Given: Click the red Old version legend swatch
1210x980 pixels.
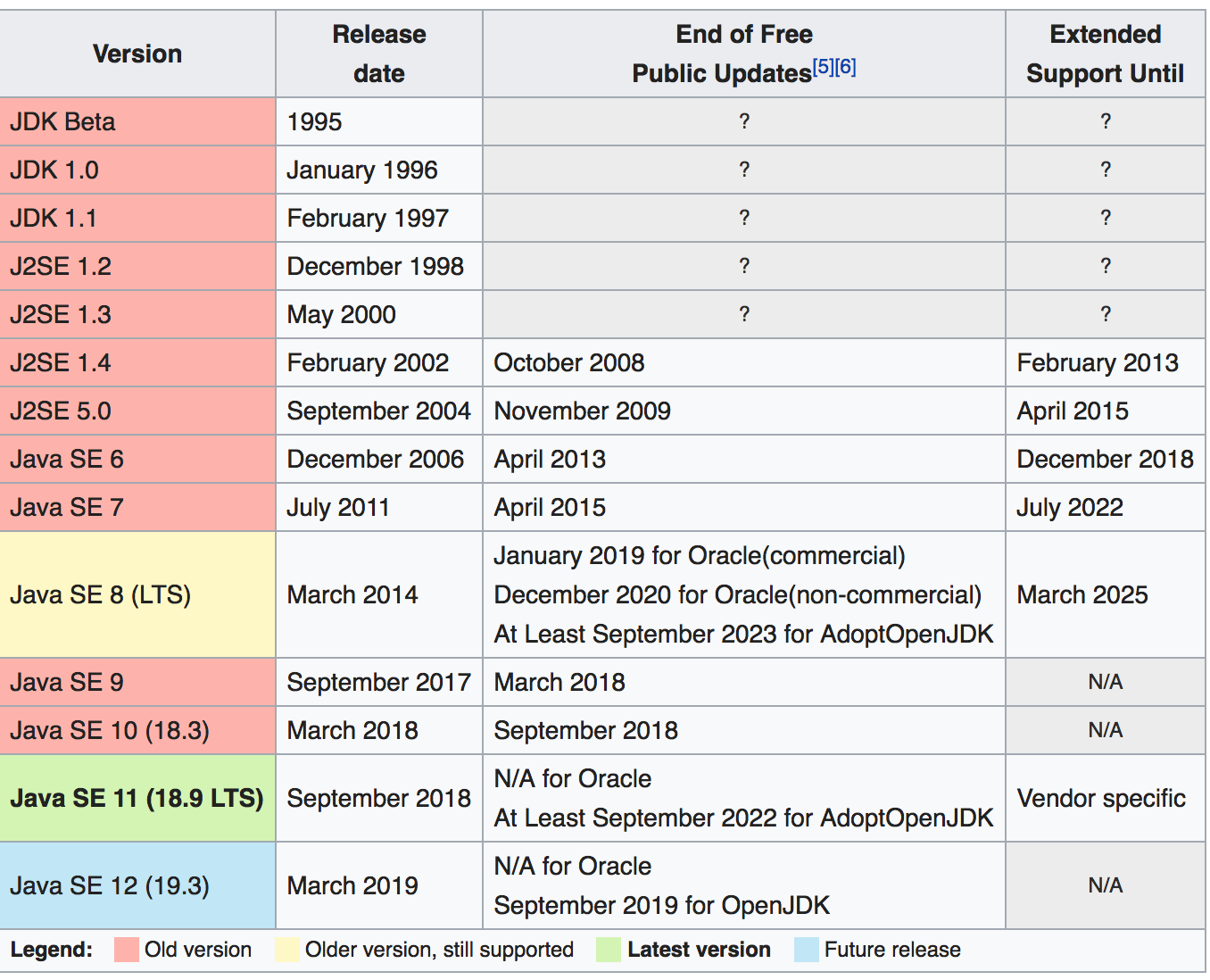Looking at the screenshot, I should (x=126, y=950).
